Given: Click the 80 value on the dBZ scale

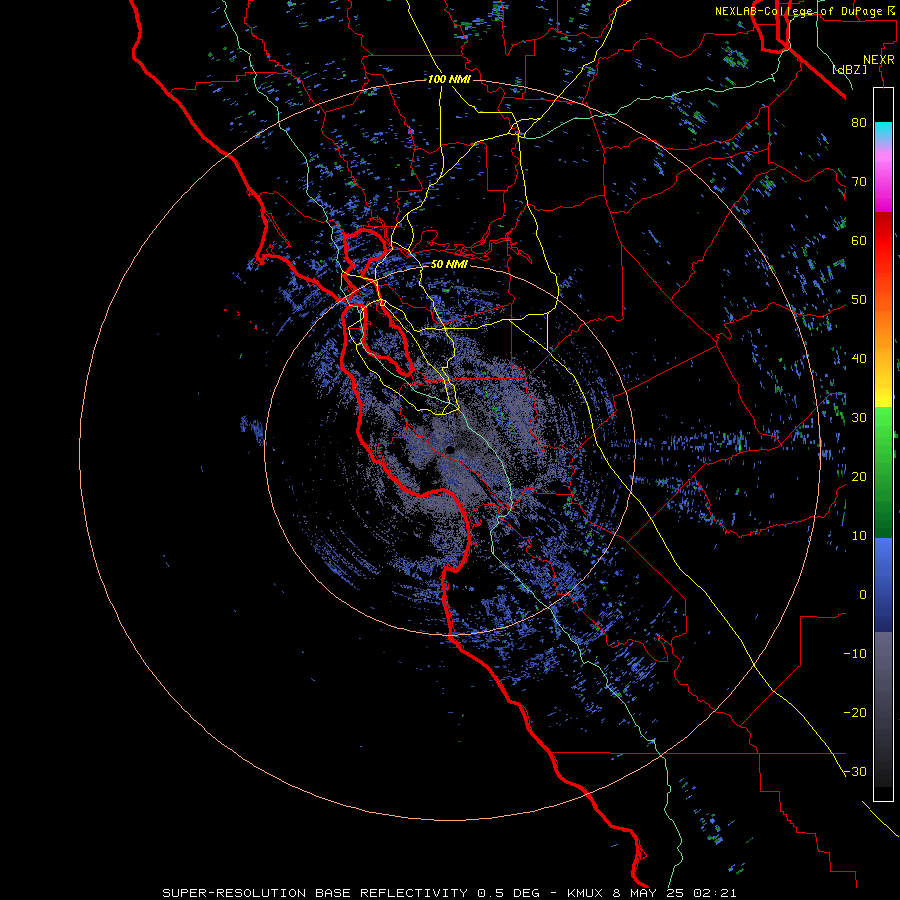Looking at the screenshot, I should point(859,122).
